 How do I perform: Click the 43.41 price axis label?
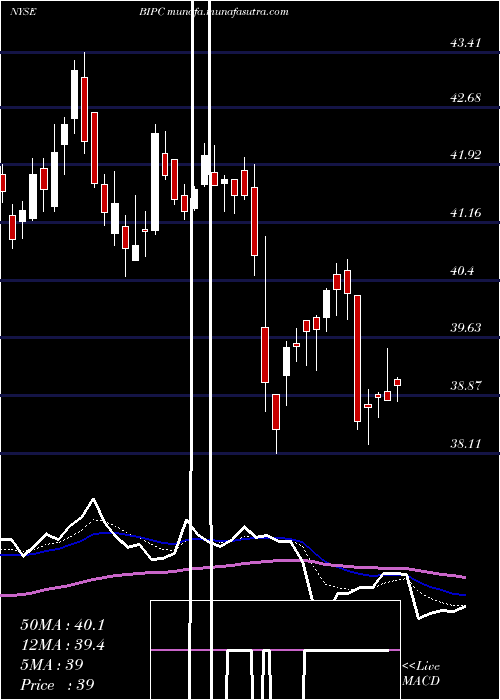pos(466,43)
